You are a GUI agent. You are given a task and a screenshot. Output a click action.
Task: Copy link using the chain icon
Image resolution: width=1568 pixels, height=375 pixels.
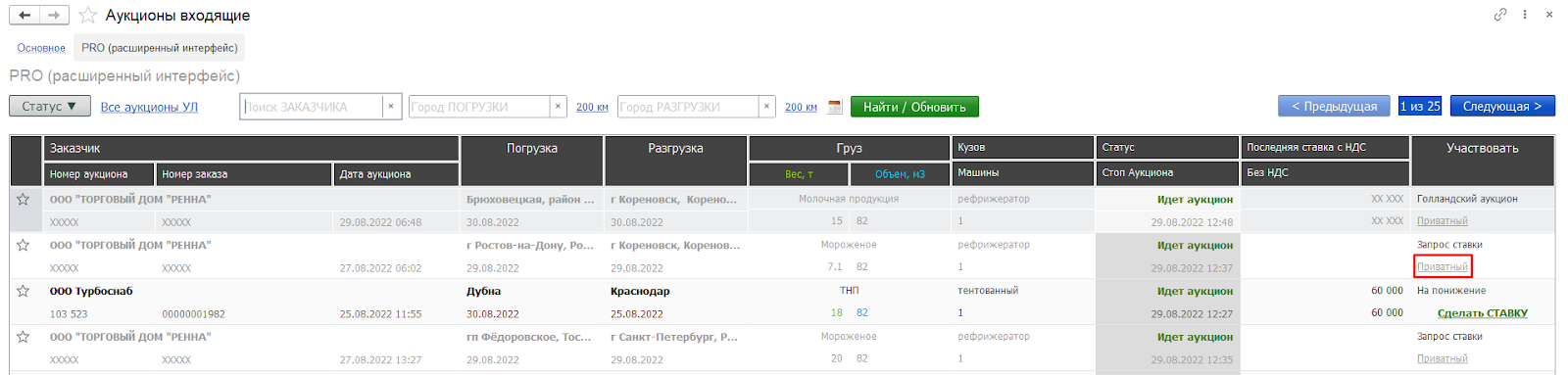(1499, 15)
